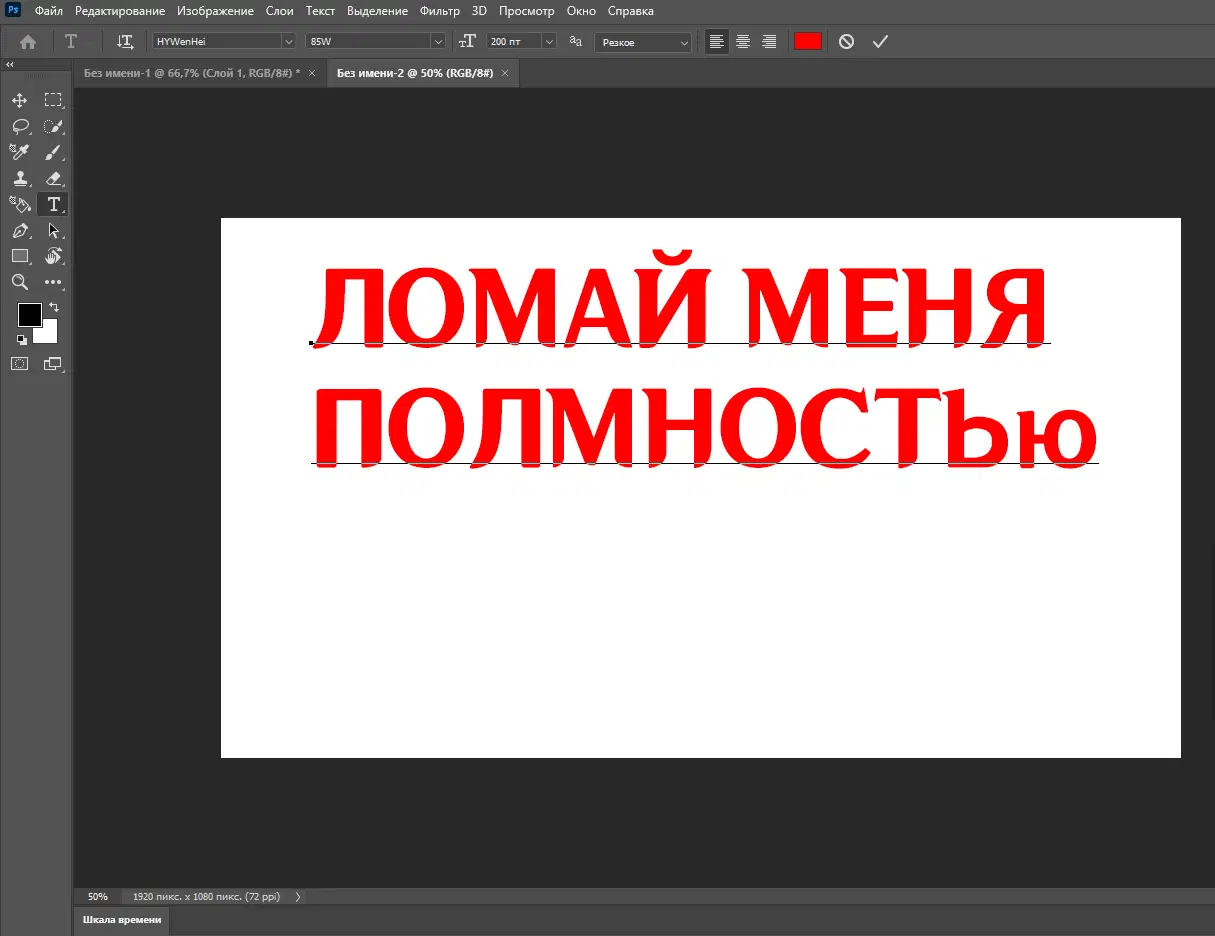Open the anti-aliasing dropdown showing Резкое

pyautogui.click(x=684, y=42)
